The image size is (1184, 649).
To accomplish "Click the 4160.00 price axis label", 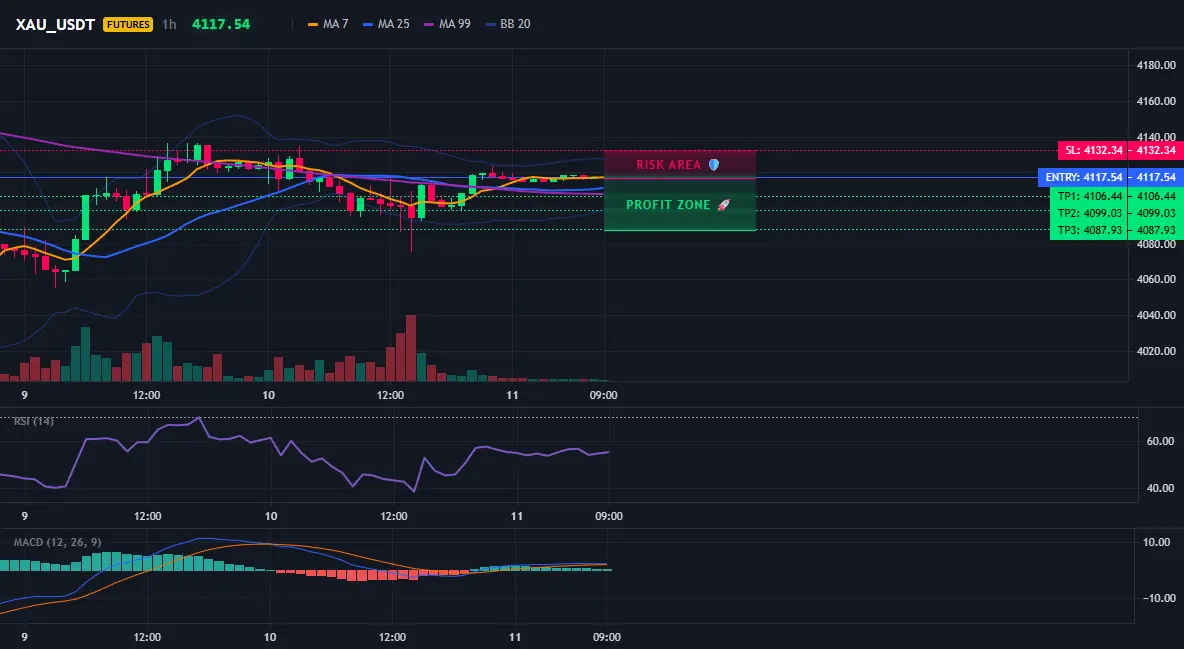I will (x=1156, y=101).
